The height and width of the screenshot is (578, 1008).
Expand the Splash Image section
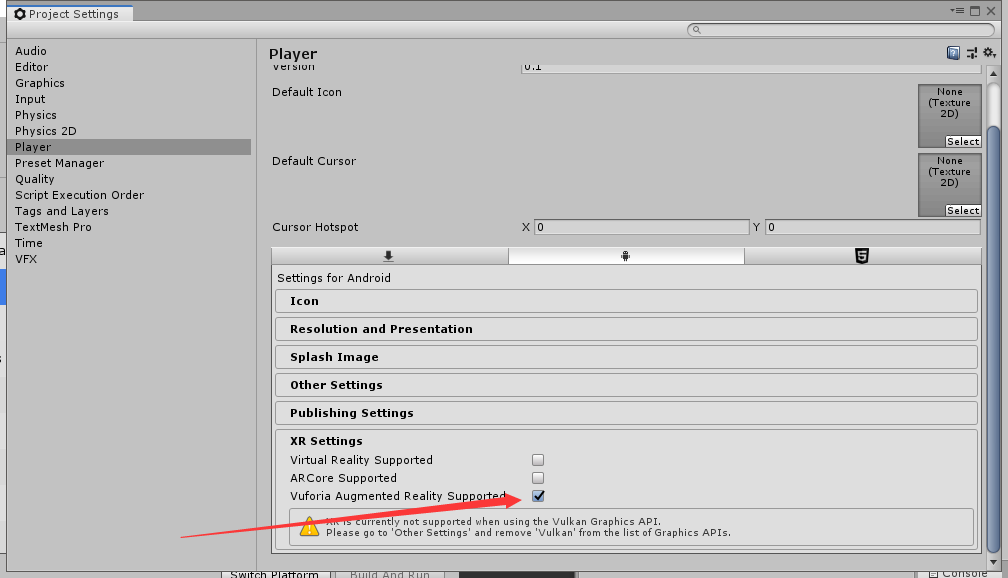[x=626, y=357]
